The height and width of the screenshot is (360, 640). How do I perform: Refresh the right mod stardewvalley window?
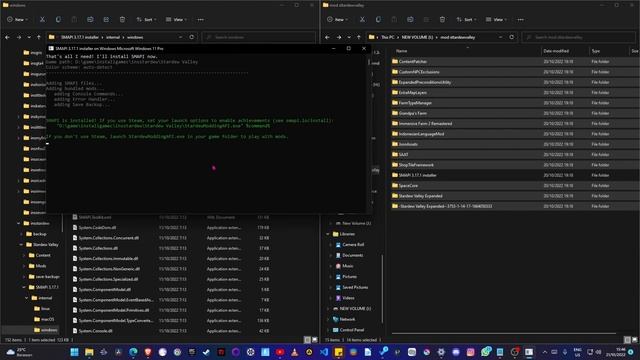click(x=511, y=37)
